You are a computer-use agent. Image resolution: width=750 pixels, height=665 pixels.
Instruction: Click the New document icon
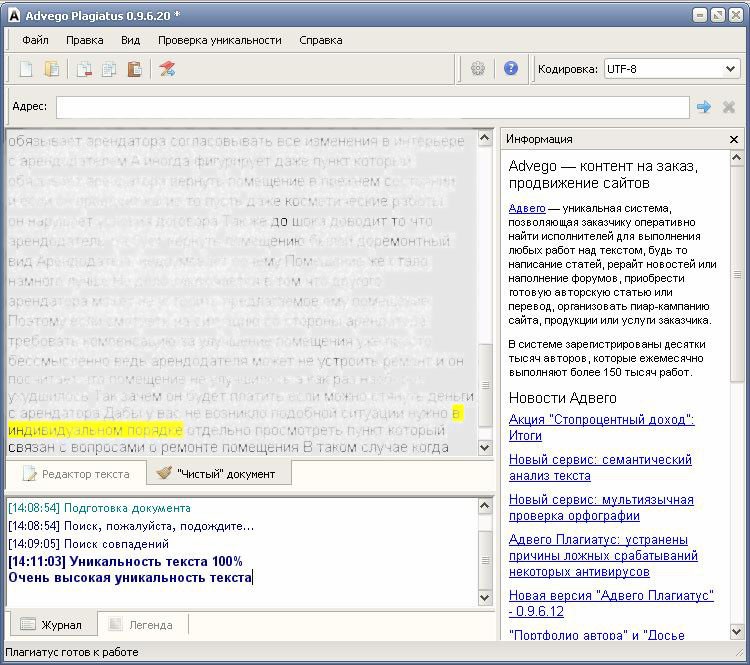27,69
